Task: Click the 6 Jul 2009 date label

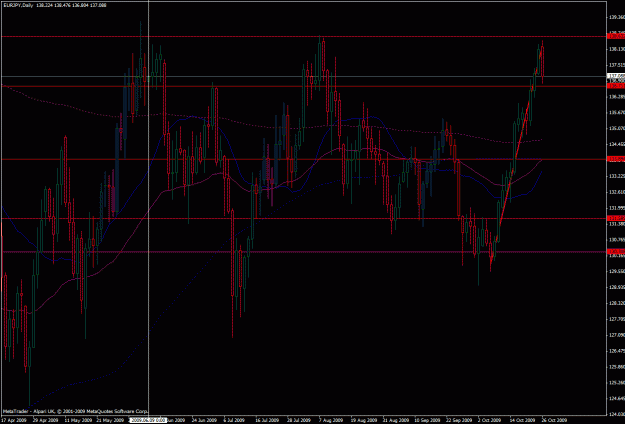Action: click(235, 420)
